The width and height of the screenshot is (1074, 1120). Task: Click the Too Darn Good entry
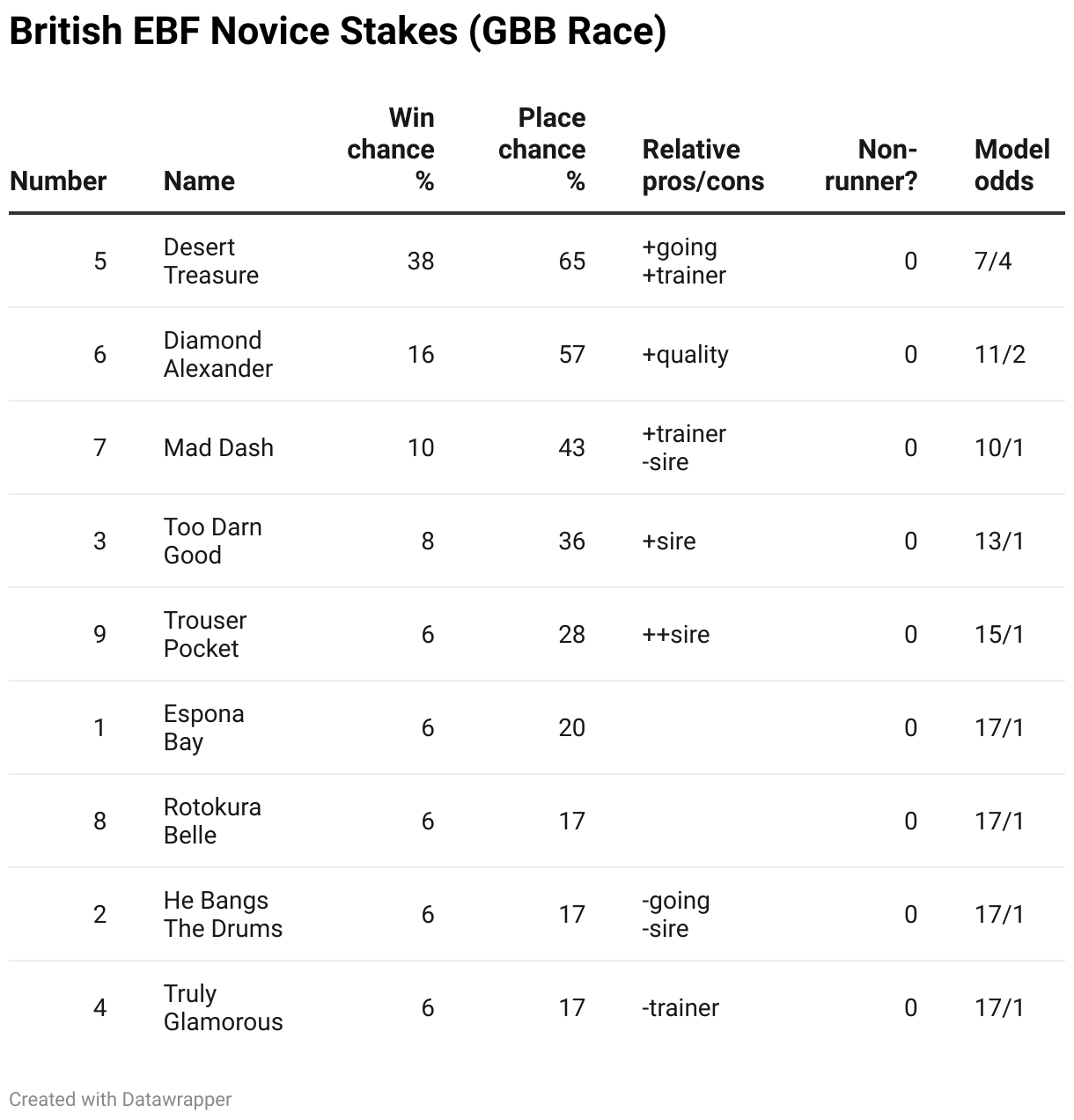pyautogui.click(x=213, y=542)
